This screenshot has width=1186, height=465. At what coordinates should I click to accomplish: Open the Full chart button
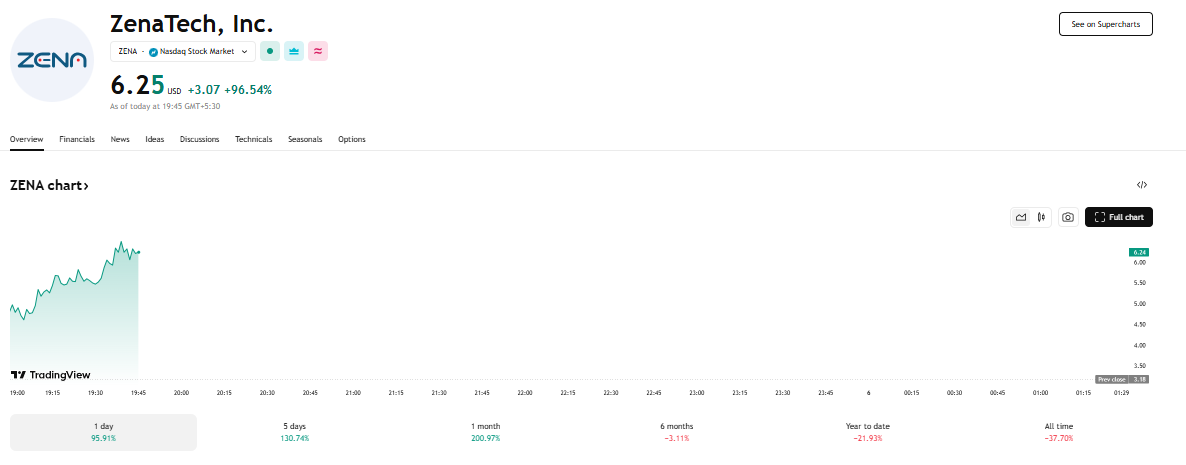pos(1119,217)
